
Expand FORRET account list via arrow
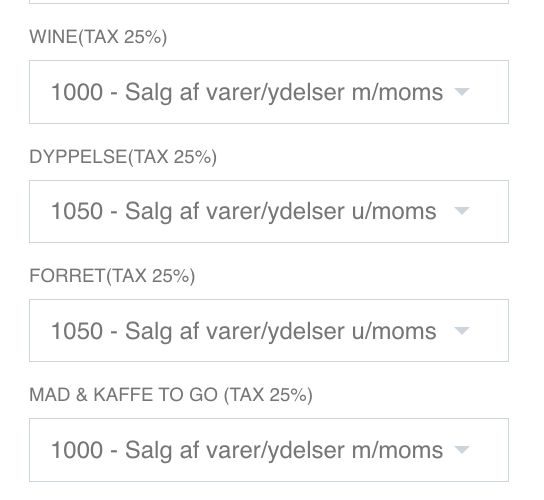click(462, 331)
